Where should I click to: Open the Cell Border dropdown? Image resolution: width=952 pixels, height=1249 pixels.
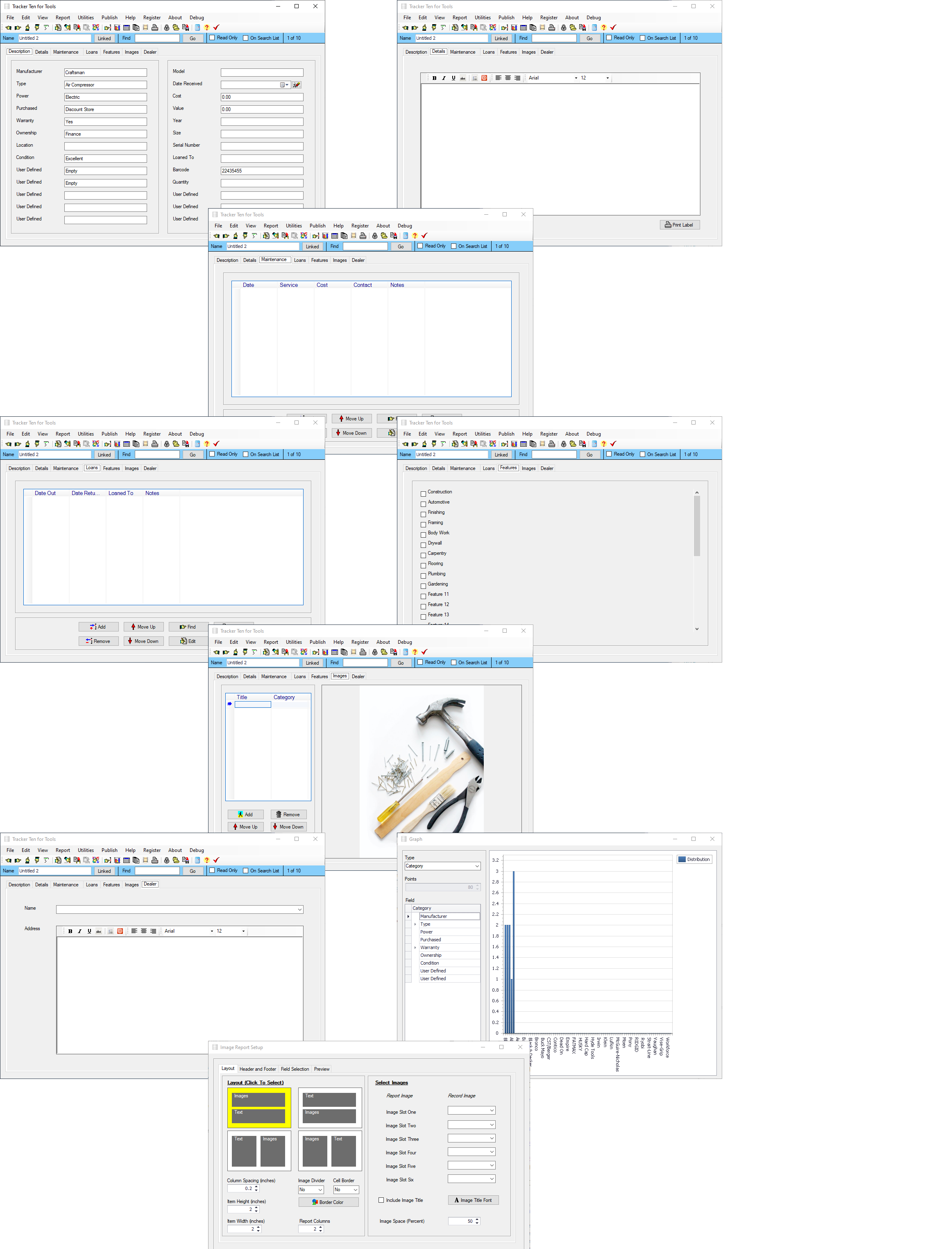point(355,1190)
